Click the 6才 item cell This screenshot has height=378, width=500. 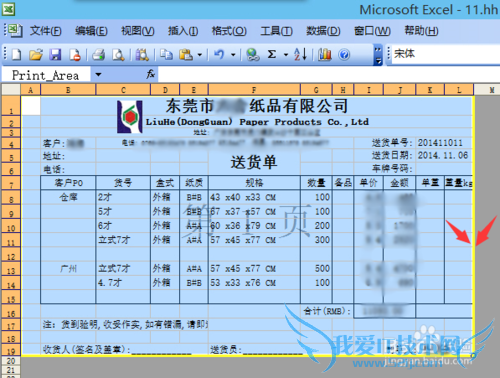point(123,226)
